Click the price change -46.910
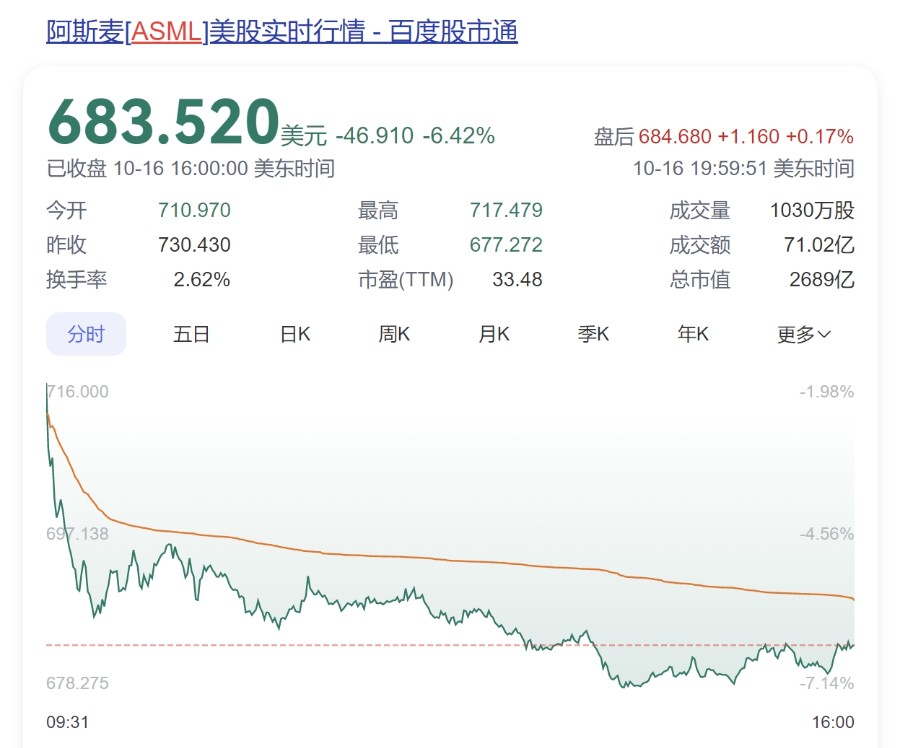The height and width of the screenshot is (748, 900). pyautogui.click(x=374, y=136)
